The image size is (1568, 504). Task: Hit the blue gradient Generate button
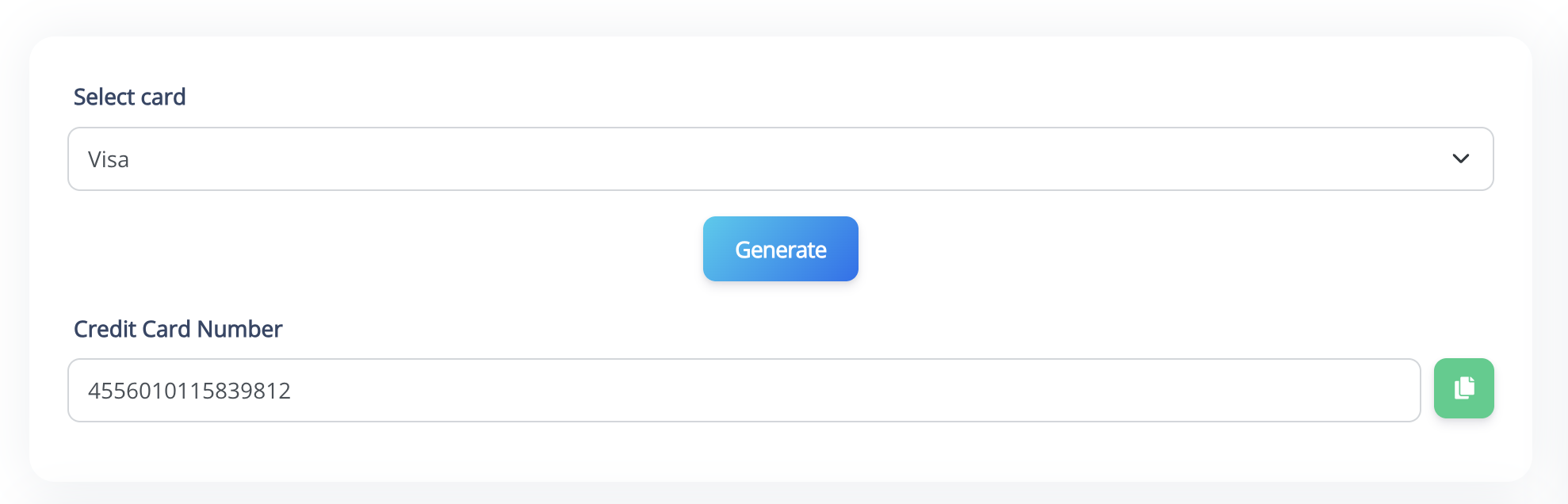tap(780, 249)
